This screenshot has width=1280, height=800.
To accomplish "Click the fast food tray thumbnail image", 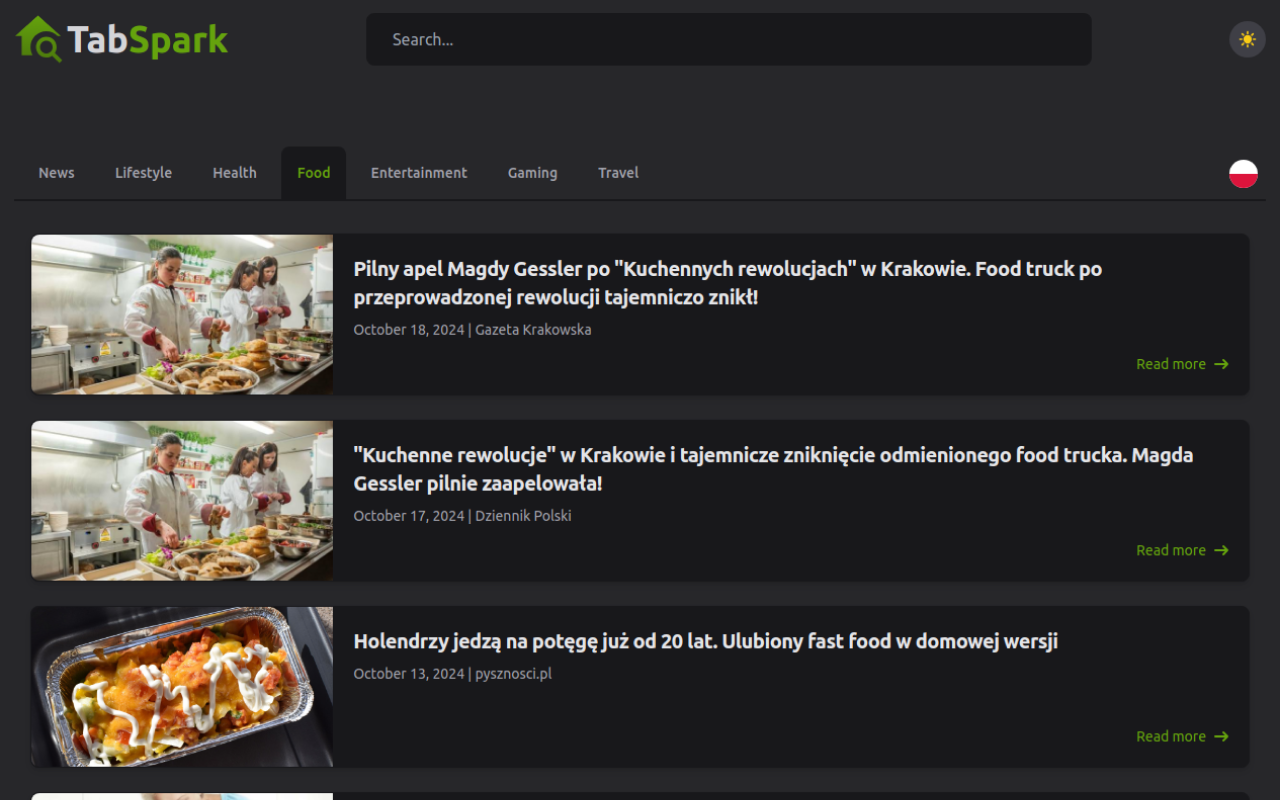I will pos(181,686).
